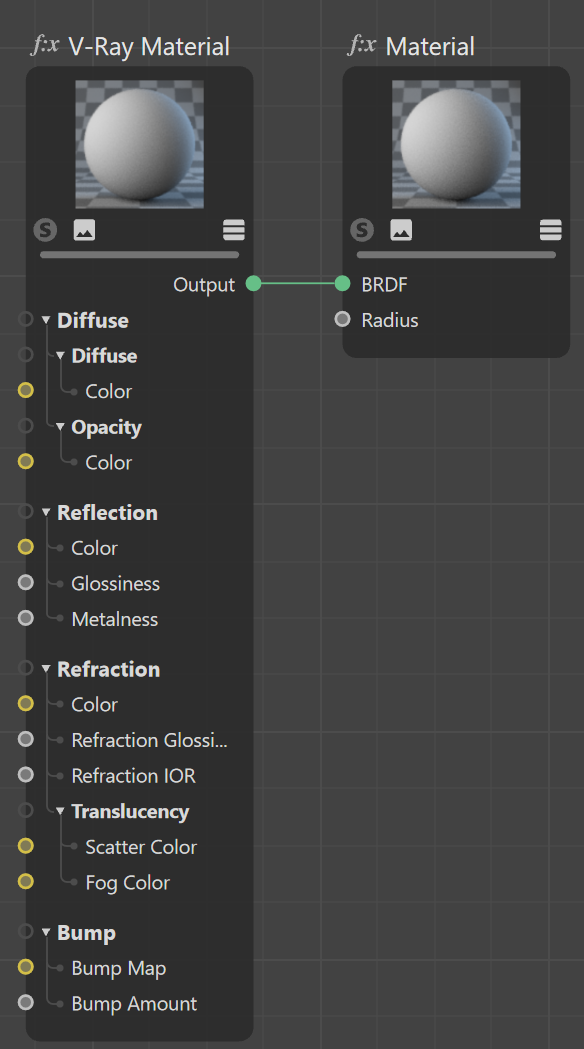
Task: Click the Glossiness label
Action: click(x=116, y=584)
